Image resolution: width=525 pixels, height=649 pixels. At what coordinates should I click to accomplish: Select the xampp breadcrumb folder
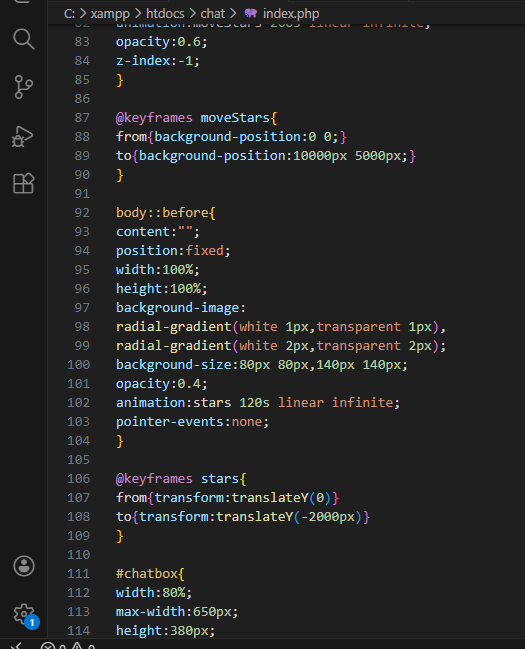point(110,14)
